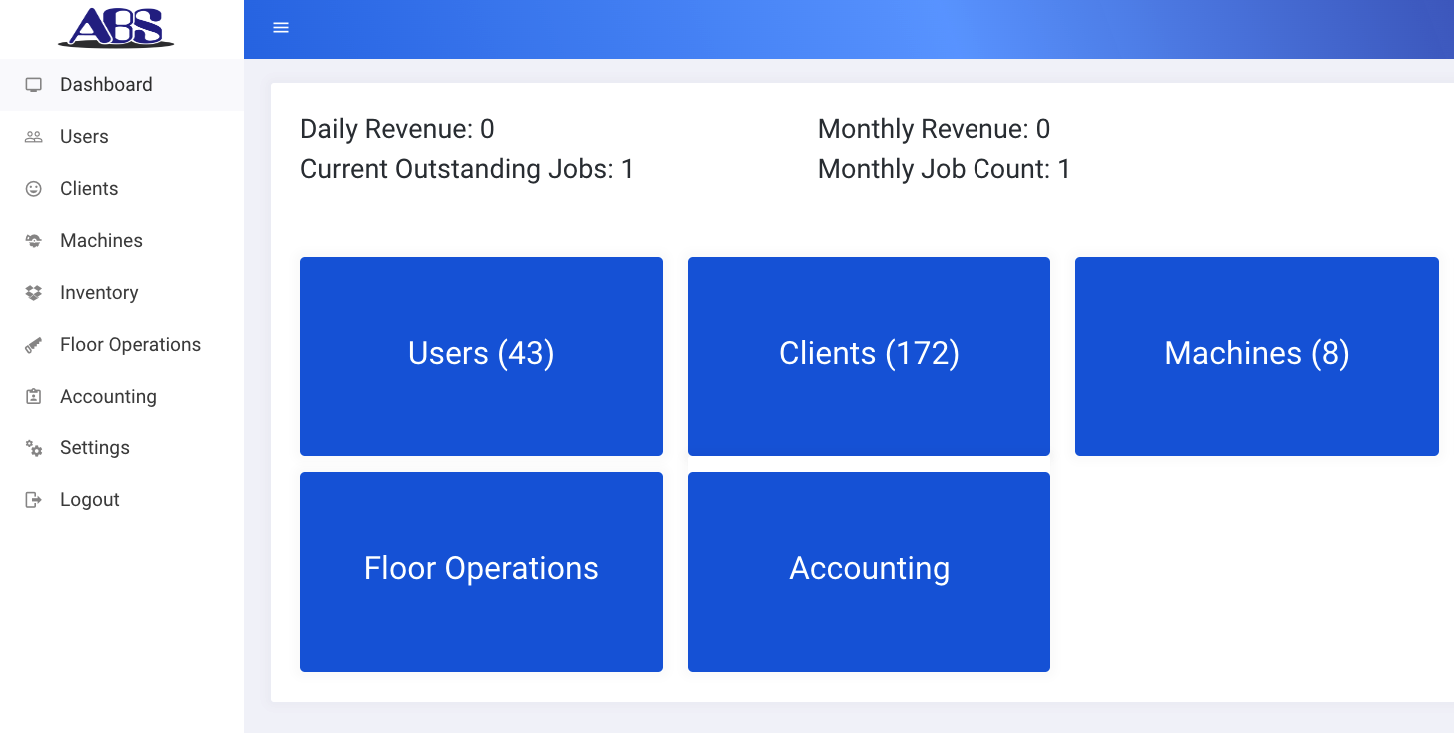Toggle the hamburger menu in the header
This screenshot has height=733, width=1454.
tap(281, 28)
